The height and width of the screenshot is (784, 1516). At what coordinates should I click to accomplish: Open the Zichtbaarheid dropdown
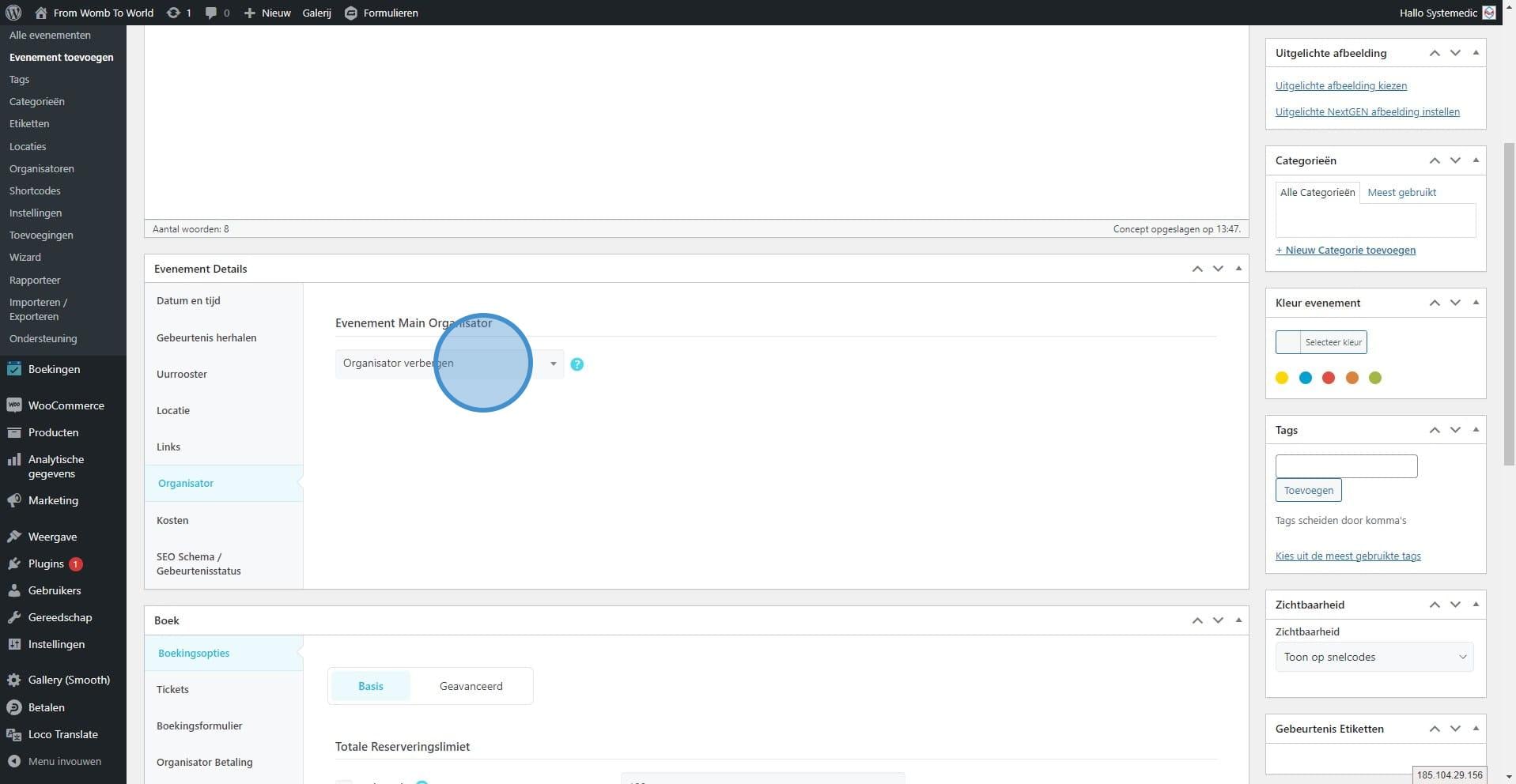(x=1374, y=657)
